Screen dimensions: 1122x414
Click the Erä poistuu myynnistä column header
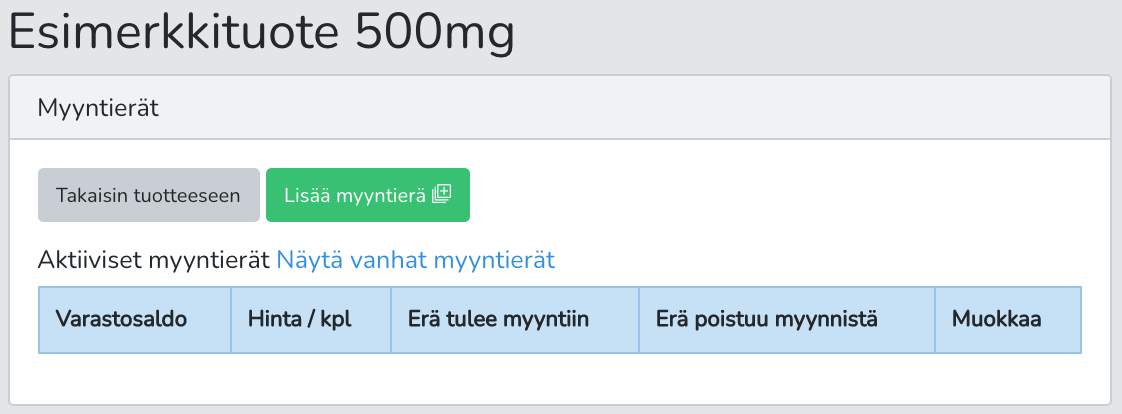787,320
